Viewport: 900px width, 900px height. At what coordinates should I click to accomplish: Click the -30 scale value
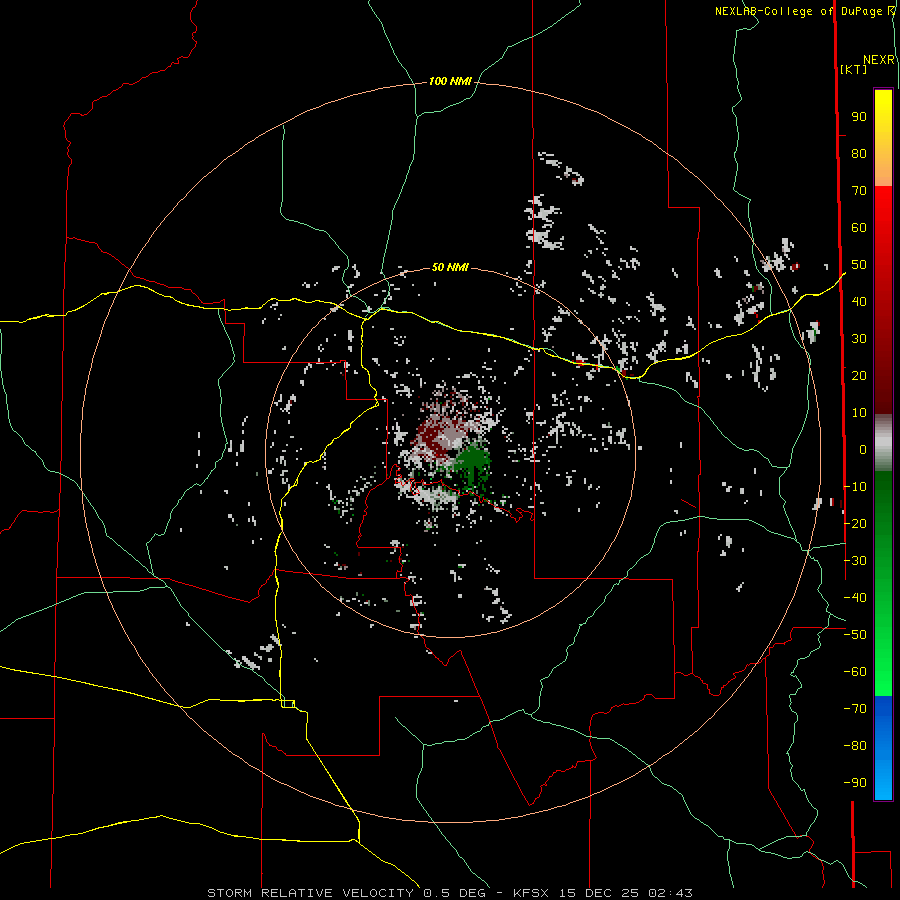click(855, 561)
